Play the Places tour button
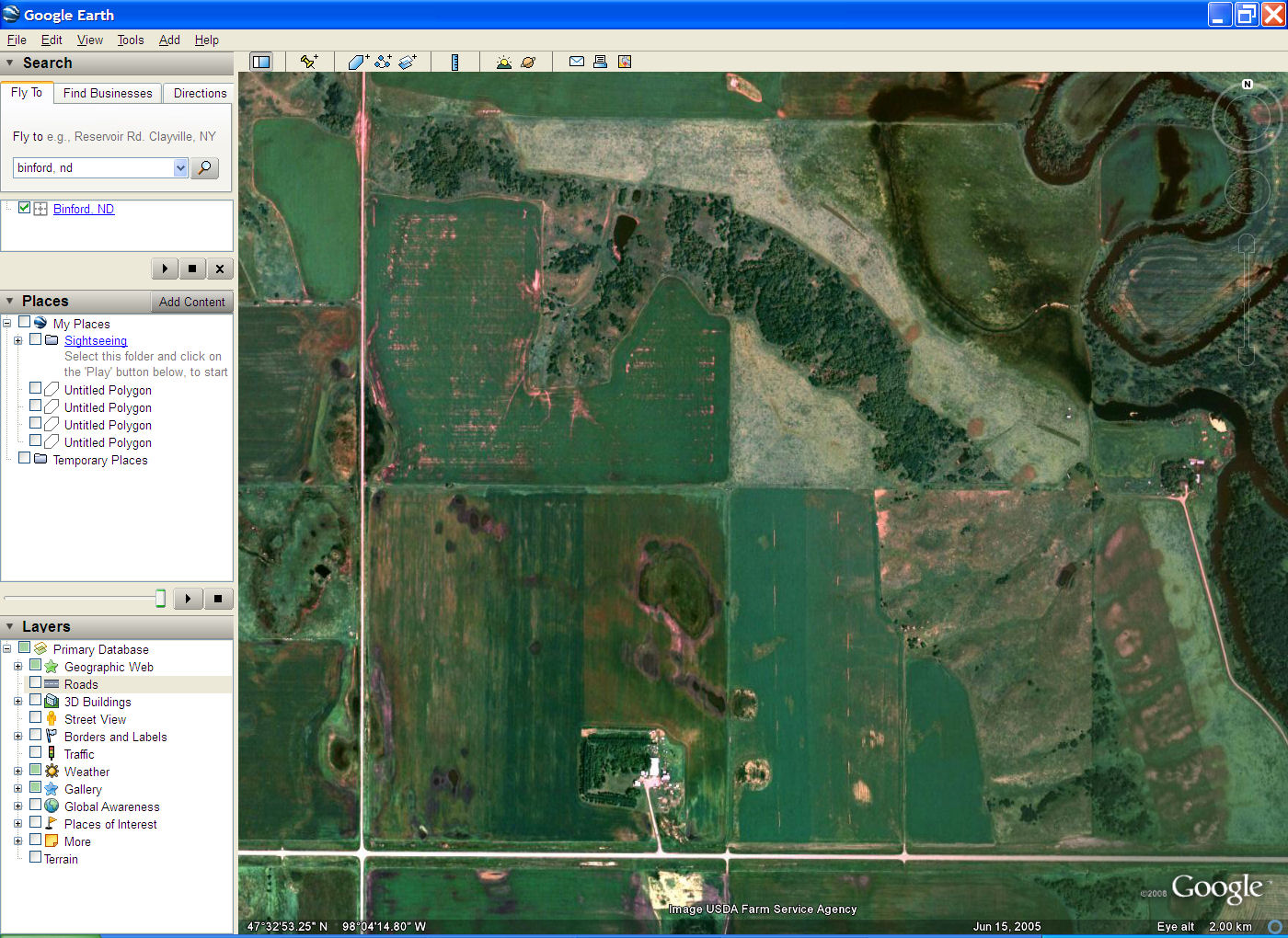Image resolution: width=1288 pixels, height=938 pixels. [x=189, y=599]
